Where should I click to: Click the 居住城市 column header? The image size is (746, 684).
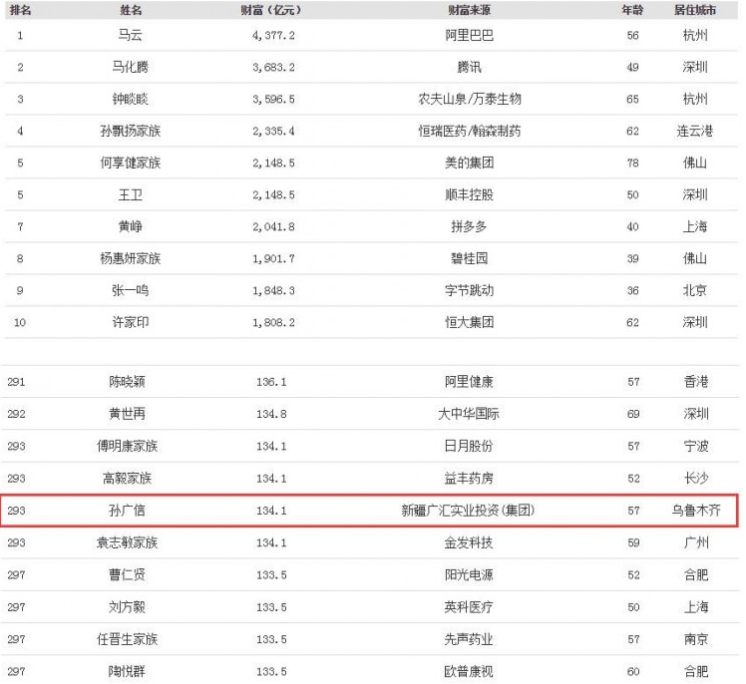click(695, 10)
